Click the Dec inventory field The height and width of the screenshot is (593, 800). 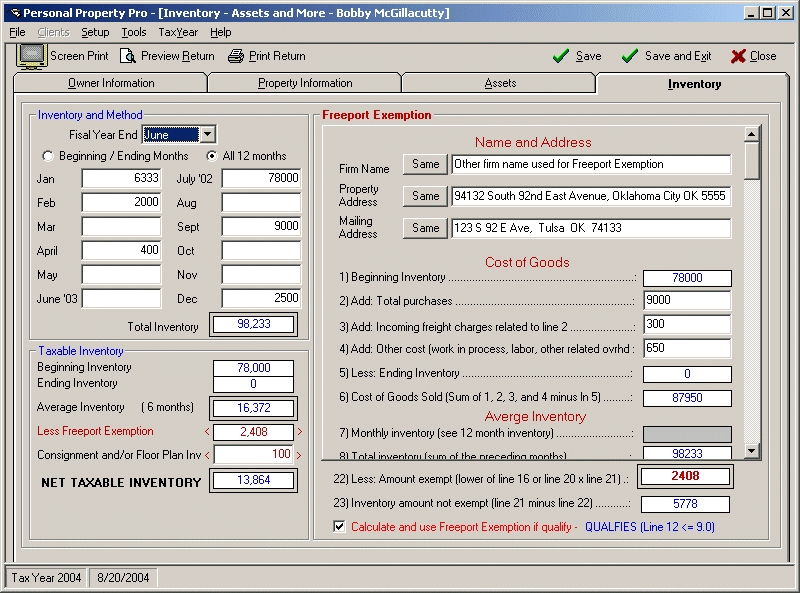(x=261, y=298)
